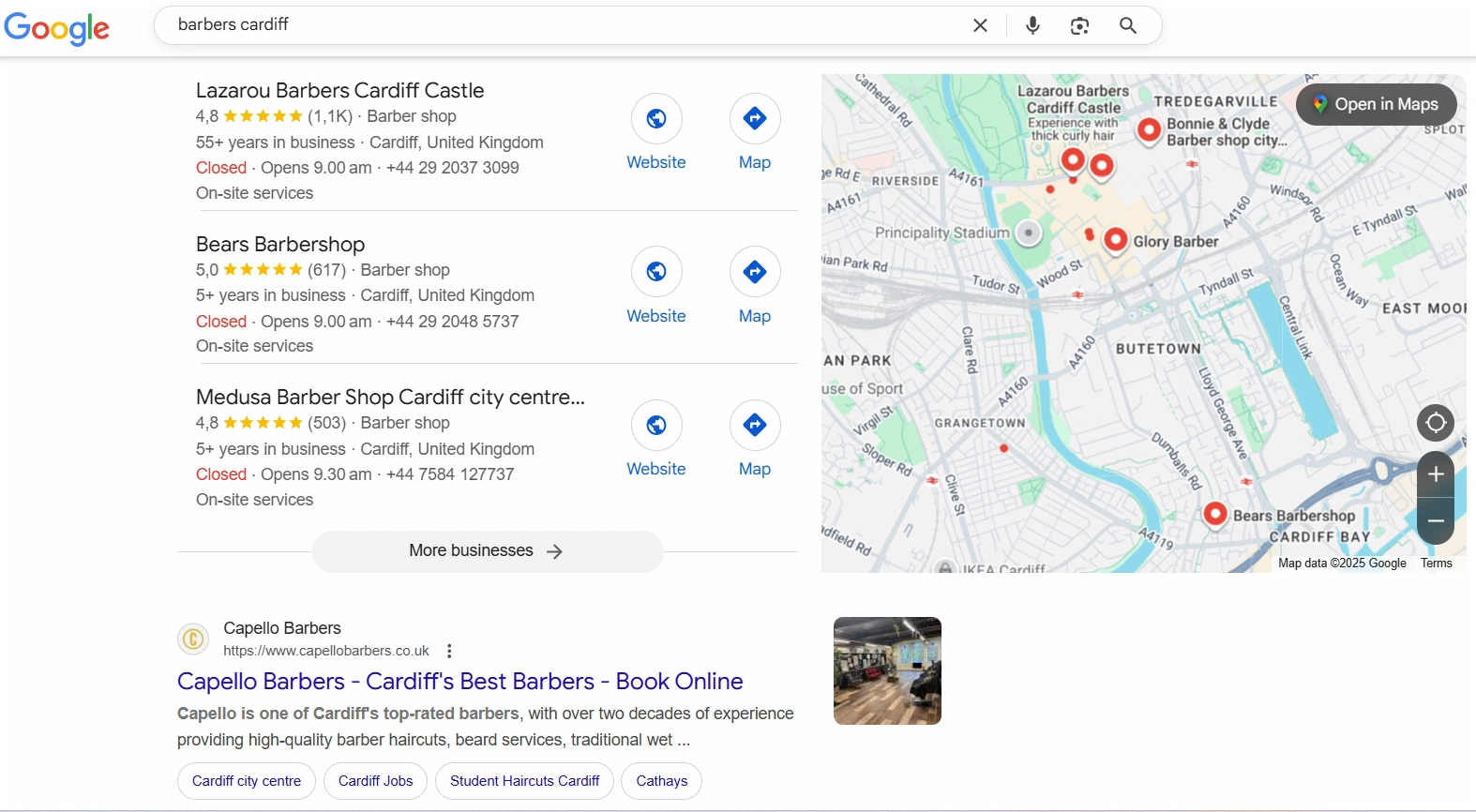Zoom in on the map with plus button
Viewport: 1476px width, 812px height.
[x=1436, y=474]
